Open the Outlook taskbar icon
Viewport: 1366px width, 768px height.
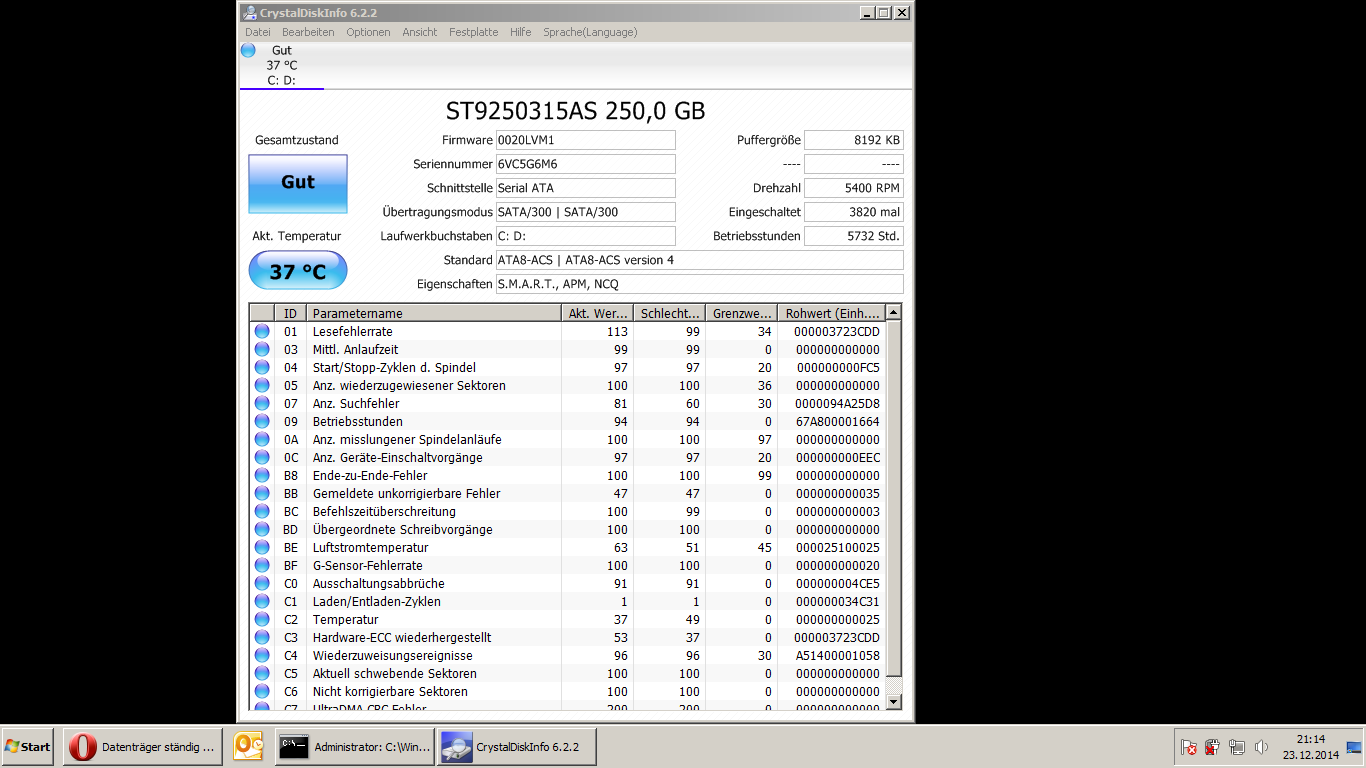248,747
